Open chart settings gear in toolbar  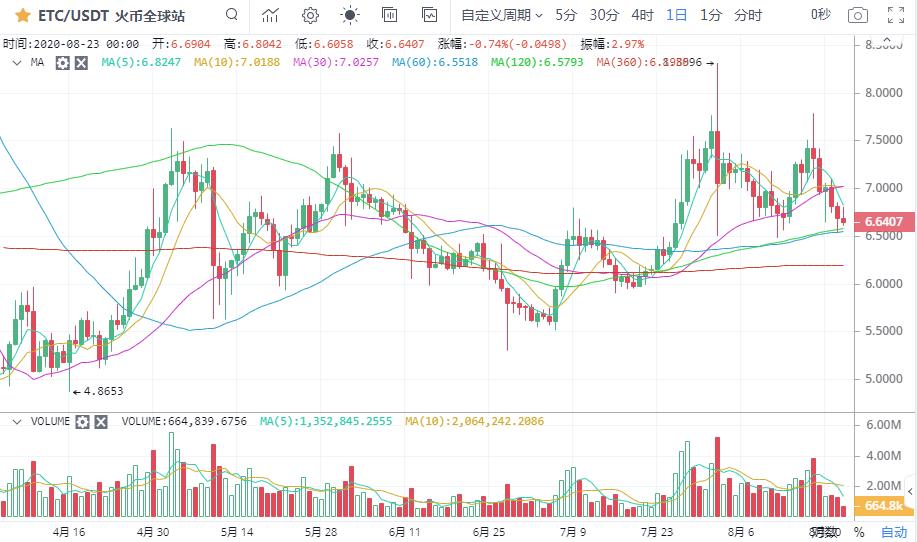pyautogui.click(x=310, y=15)
